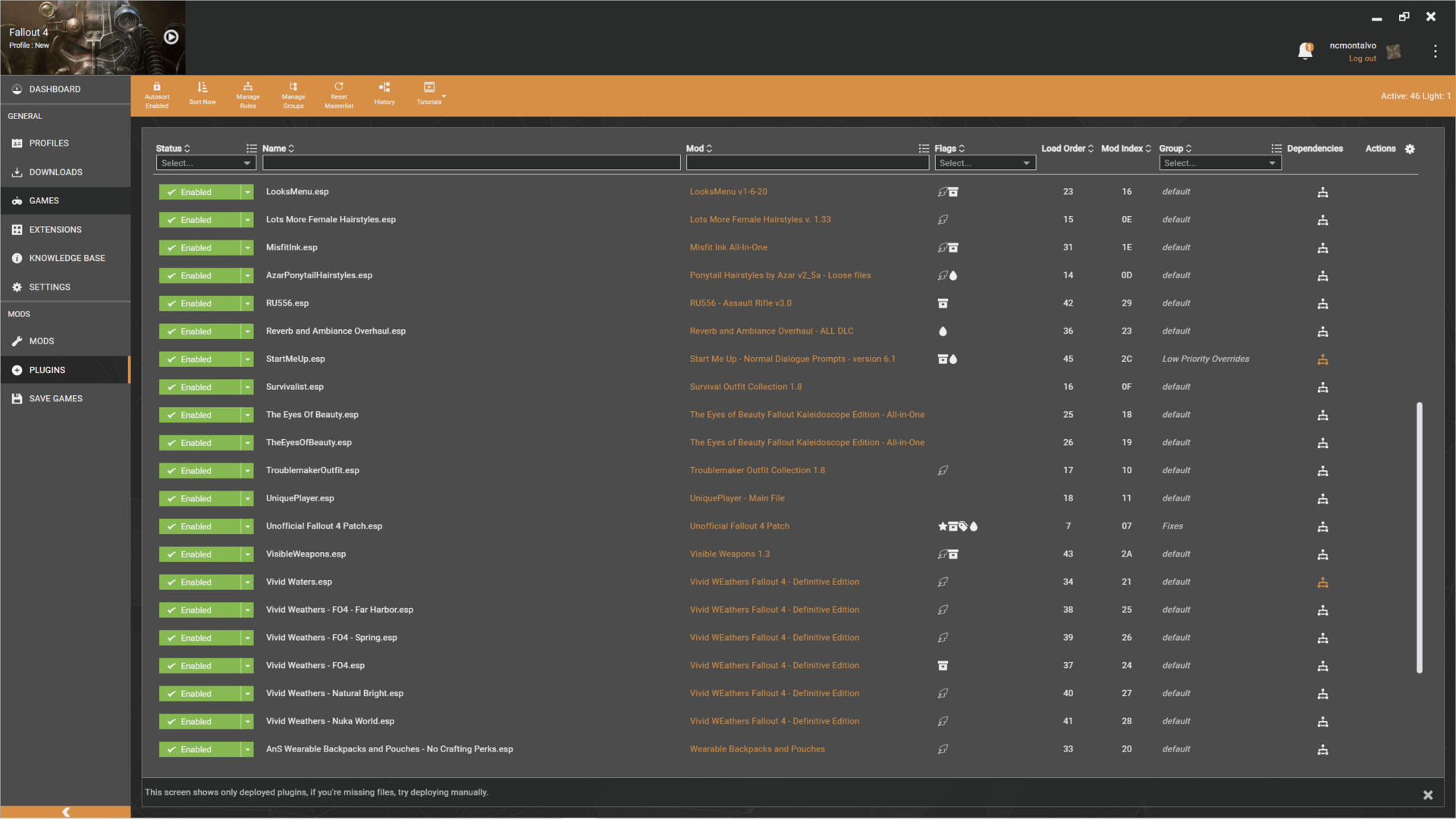The width and height of the screenshot is (1456, 819).
Task: Sort by Load Order column header
Action: pyautogui.click(x=1067, y=149)
